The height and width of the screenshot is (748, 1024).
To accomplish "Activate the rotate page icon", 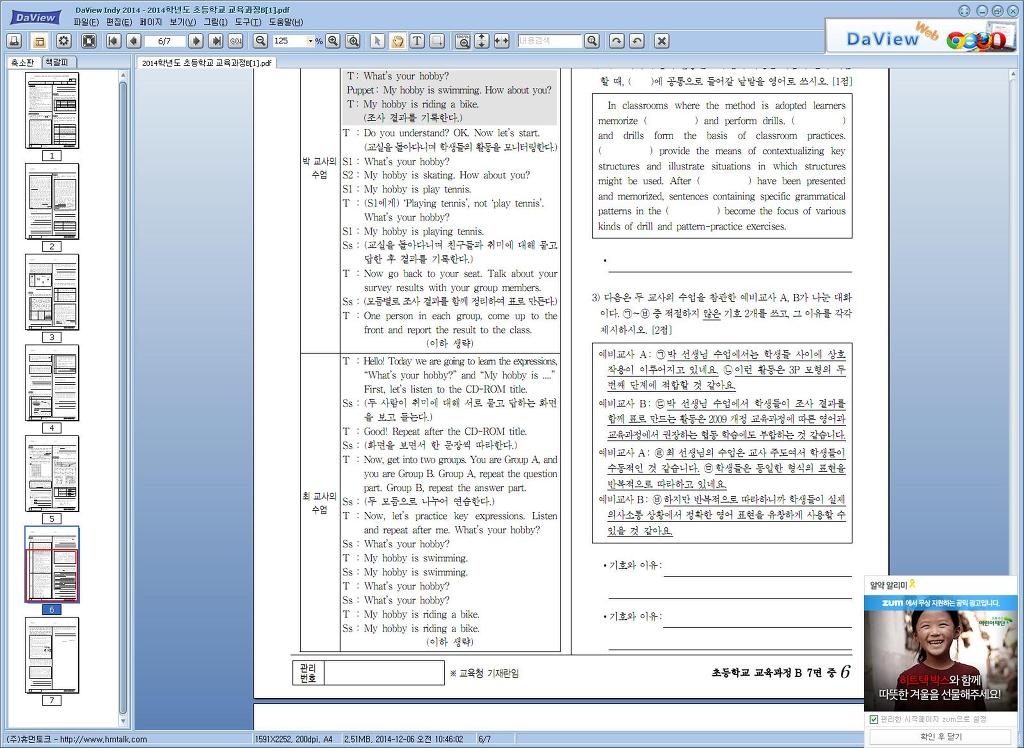I will [x=618, y=41].
